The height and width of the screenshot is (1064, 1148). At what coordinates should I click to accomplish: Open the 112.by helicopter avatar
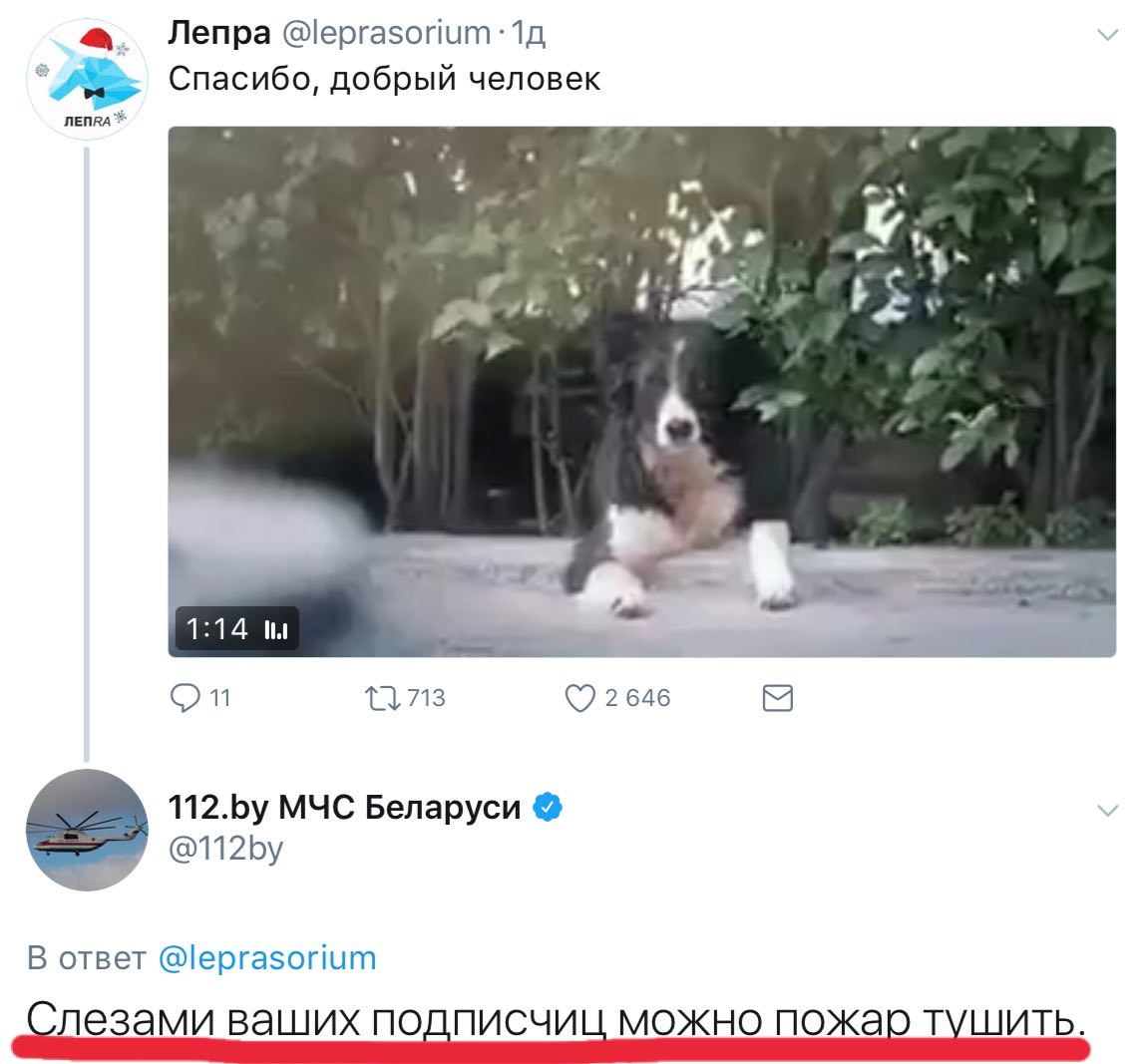pos(87,830)
